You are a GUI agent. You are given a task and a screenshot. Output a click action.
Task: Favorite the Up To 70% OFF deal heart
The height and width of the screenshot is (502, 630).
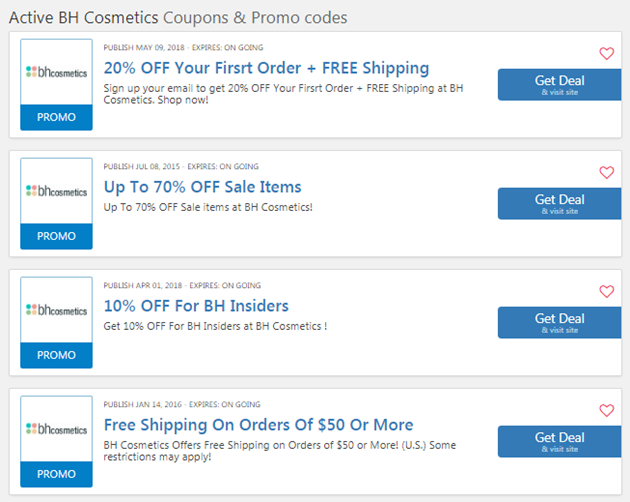click(607, 172)
